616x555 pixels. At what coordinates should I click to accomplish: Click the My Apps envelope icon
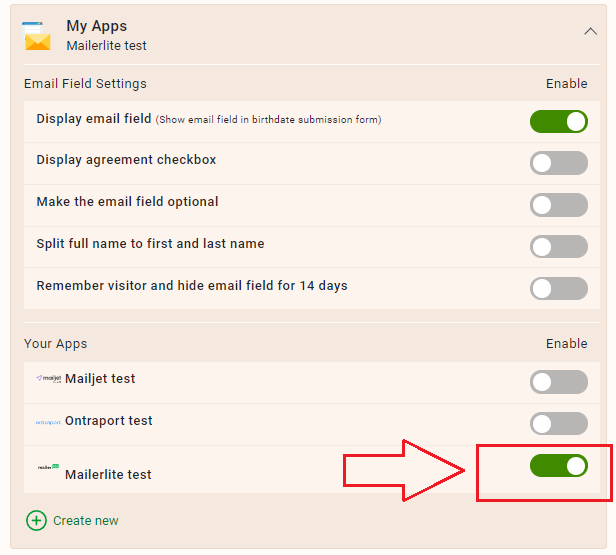[x=37, y=36]
